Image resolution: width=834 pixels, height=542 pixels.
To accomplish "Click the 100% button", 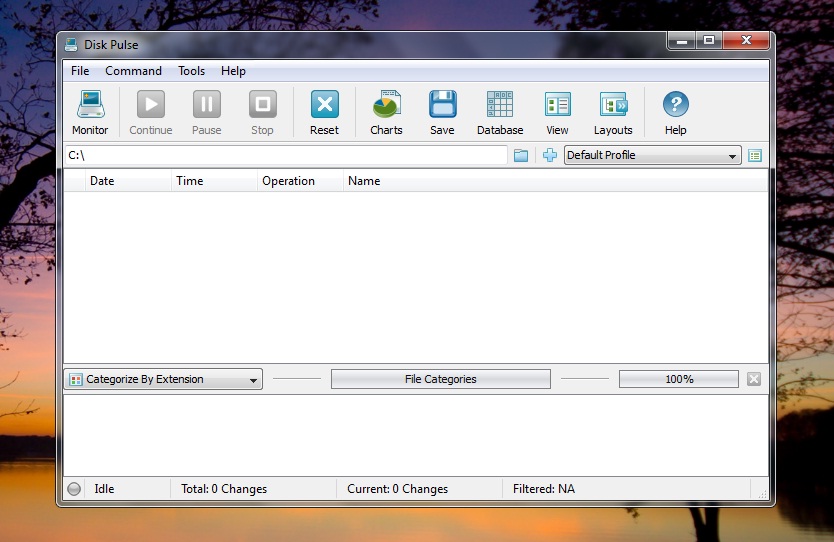I will pyautogui.click(x=679, y=379).
